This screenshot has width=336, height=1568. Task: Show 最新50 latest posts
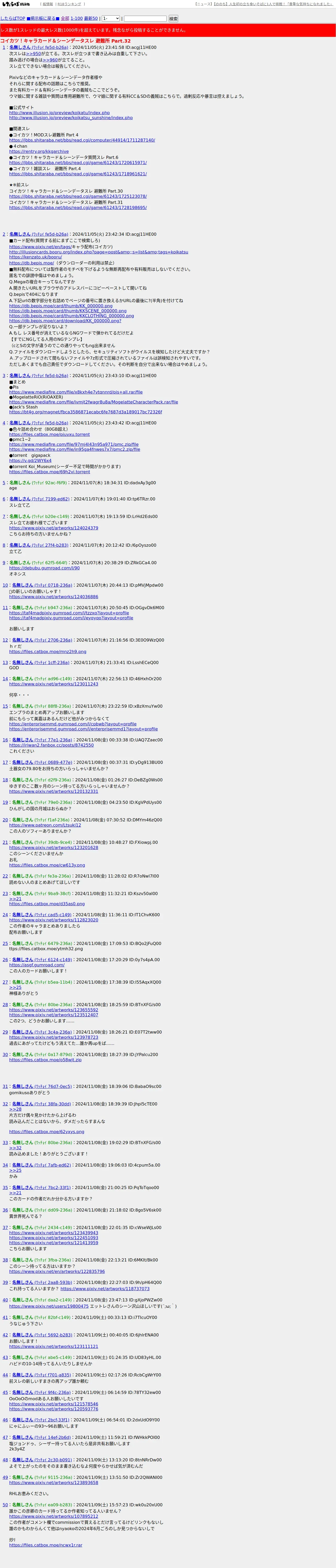91,18
